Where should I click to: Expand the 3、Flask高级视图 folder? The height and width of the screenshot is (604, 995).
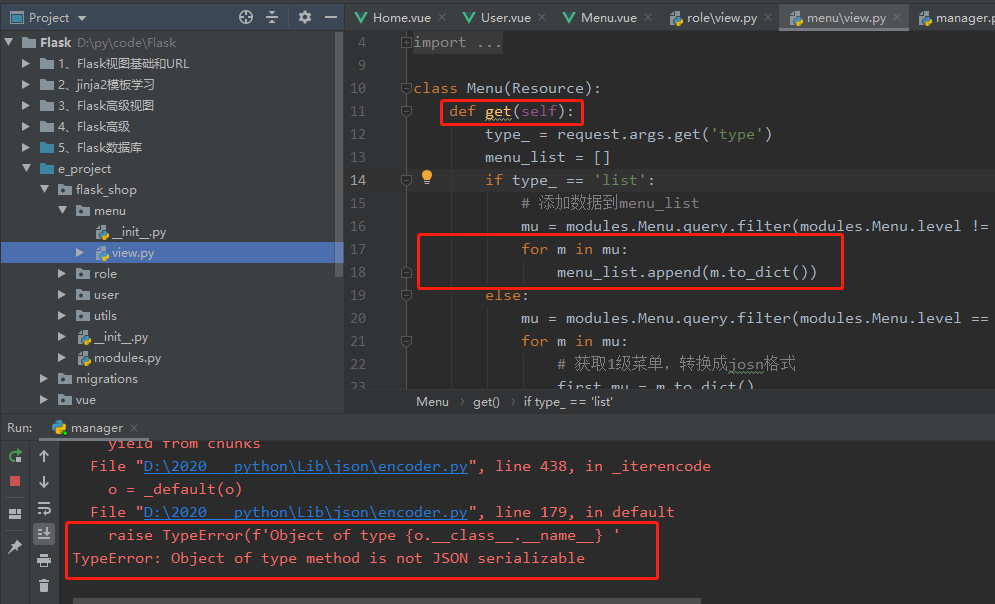25,105
